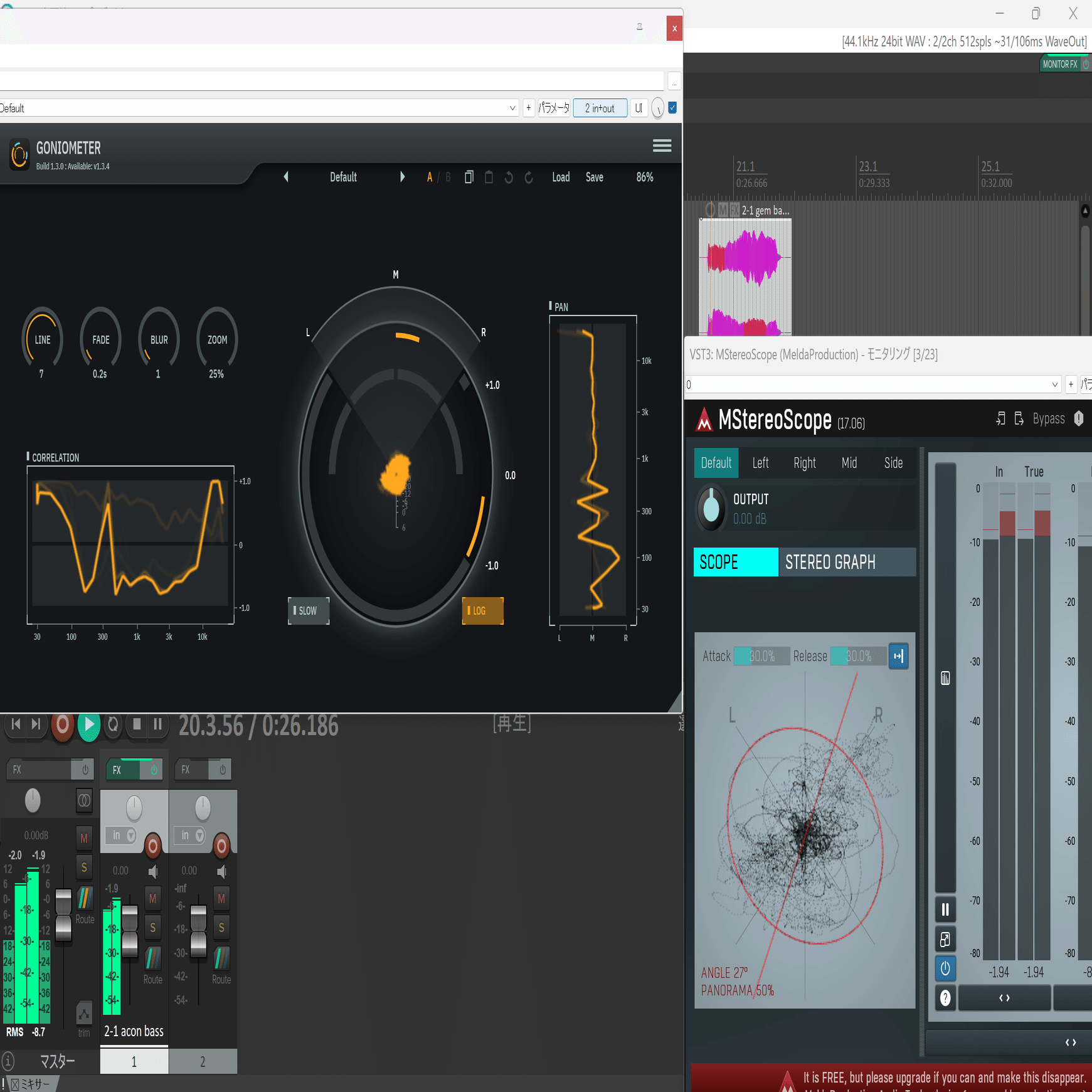This screenshot has width=1092, height=1092.
Task: Click the transport Play button
Action: point(88,725)
